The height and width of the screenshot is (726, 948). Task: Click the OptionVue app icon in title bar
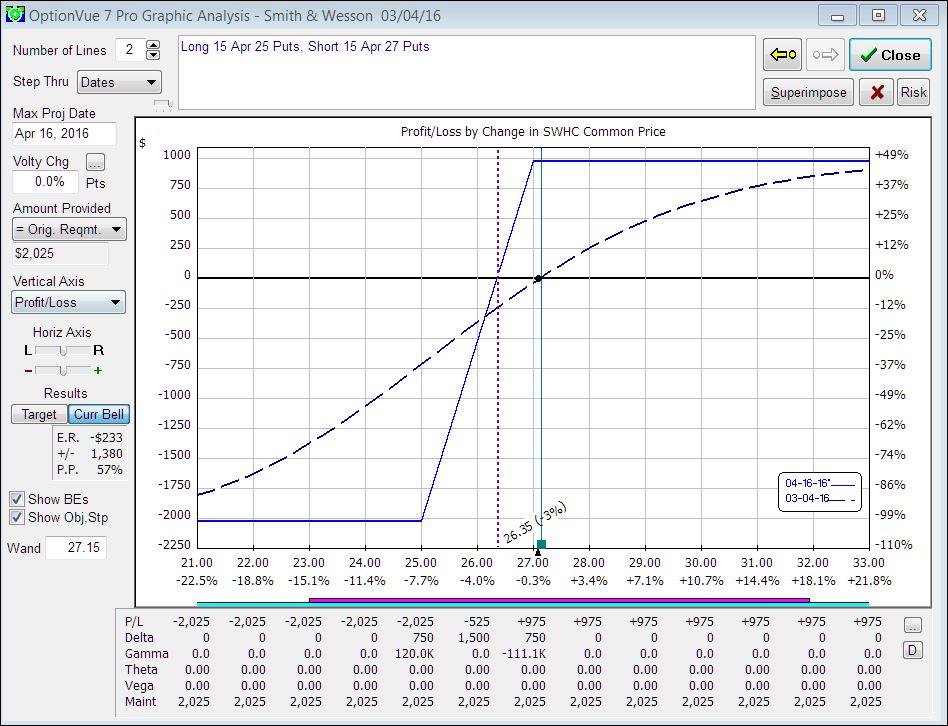point(15,13)
